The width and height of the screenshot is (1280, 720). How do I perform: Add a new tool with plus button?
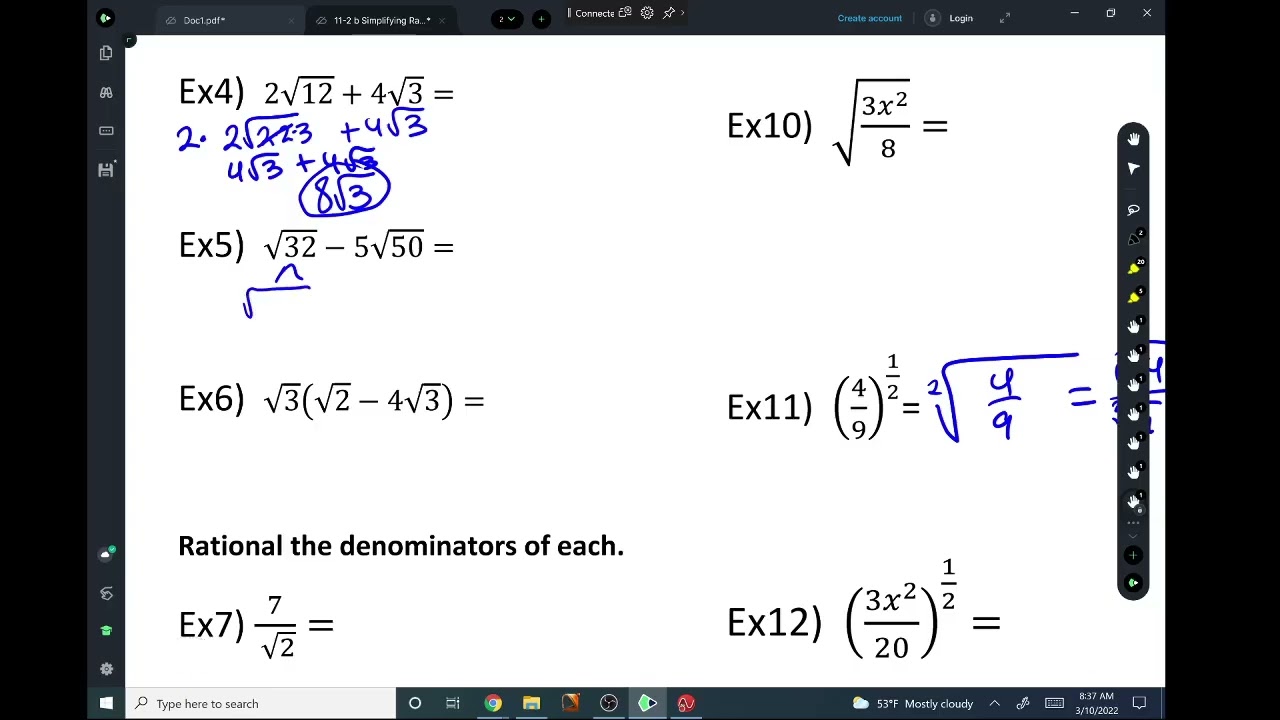point(1133,555)
